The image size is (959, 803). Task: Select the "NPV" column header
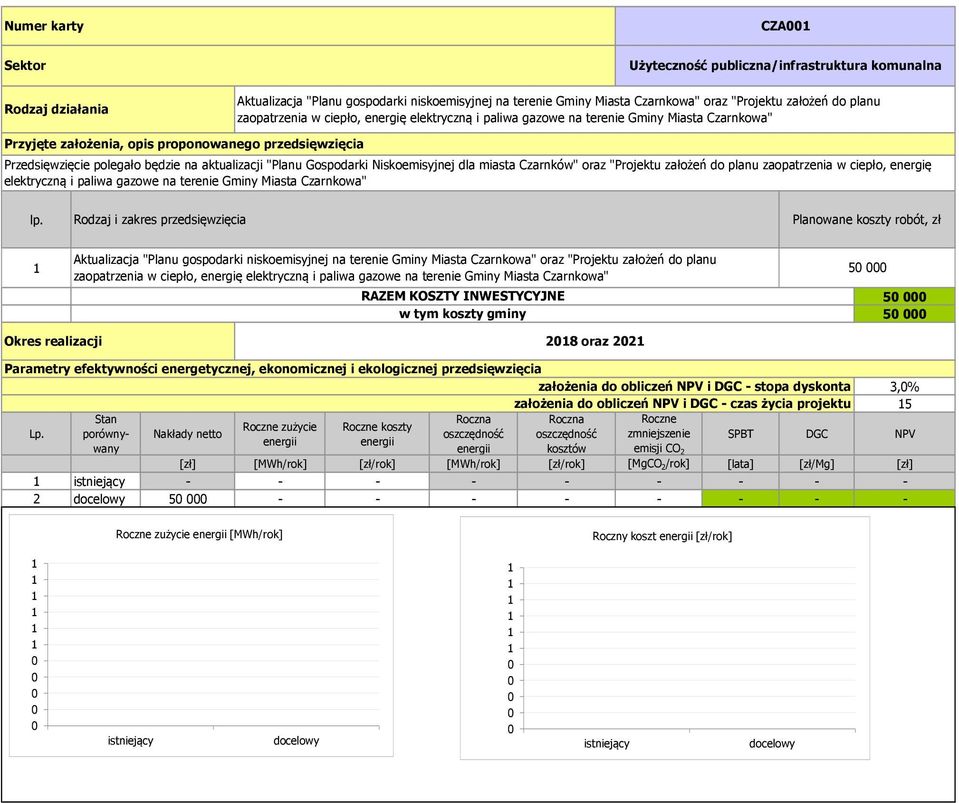[x=904, y=434]
